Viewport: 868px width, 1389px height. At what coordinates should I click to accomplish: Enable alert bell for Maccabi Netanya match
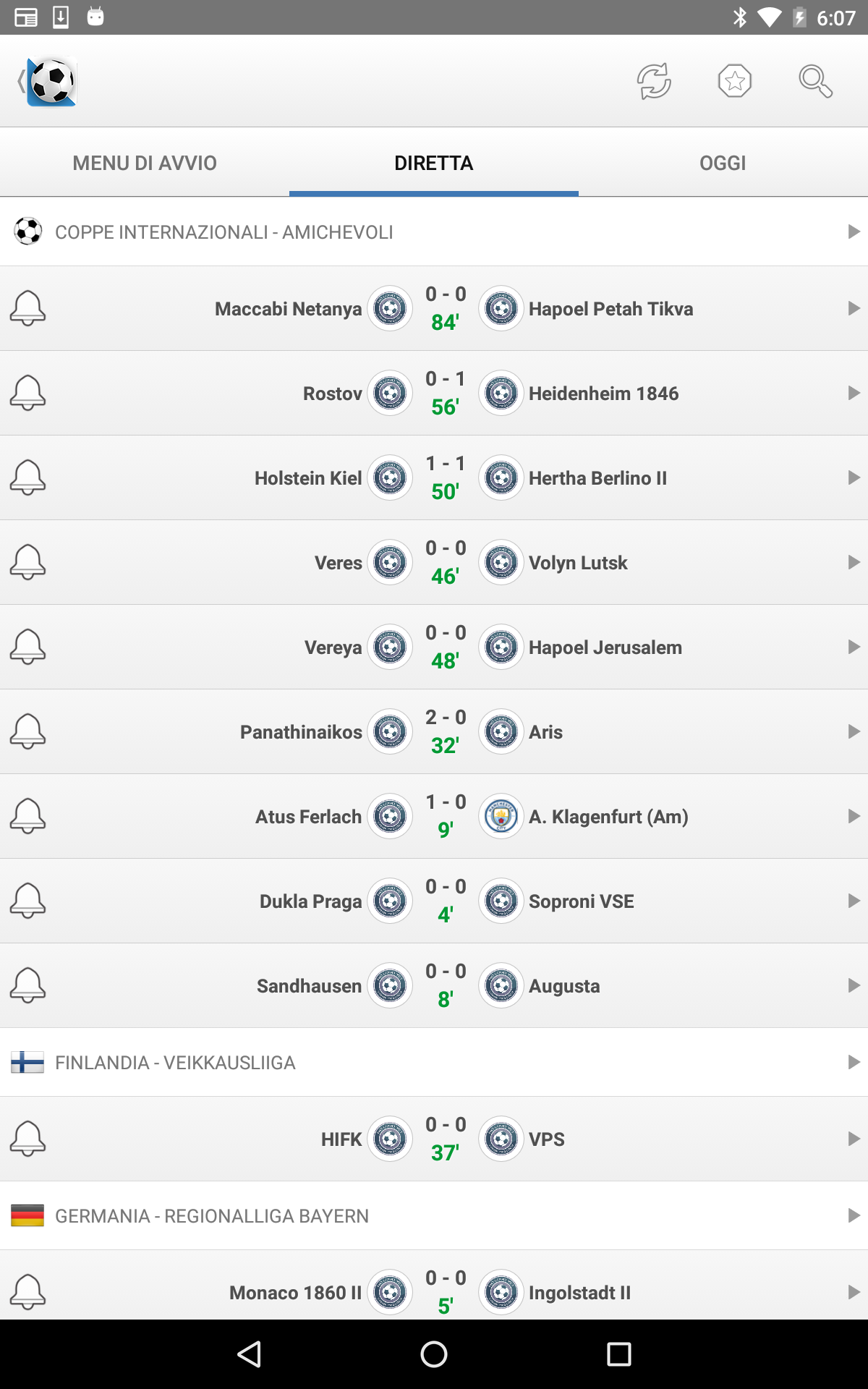[x=27, y=309]
